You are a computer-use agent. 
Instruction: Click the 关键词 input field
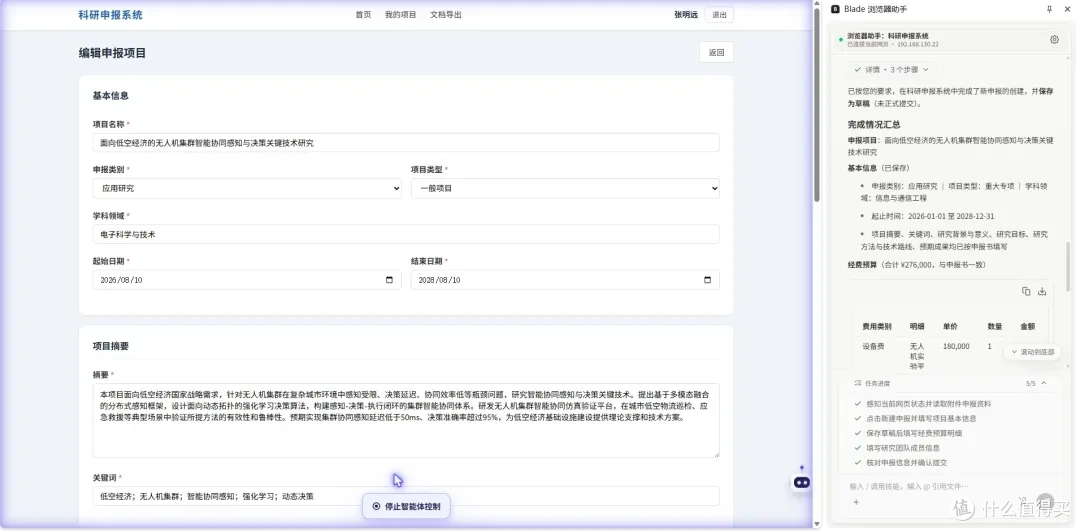click(406, 496)
